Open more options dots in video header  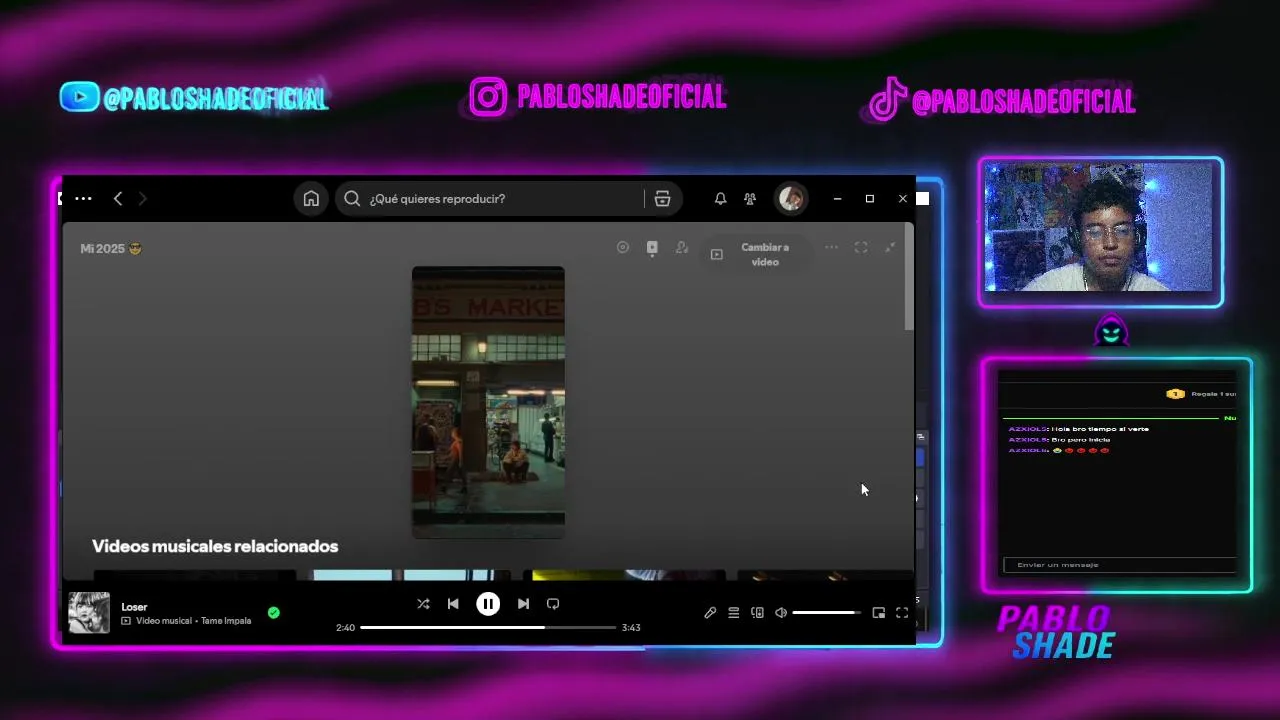[831, 247]
